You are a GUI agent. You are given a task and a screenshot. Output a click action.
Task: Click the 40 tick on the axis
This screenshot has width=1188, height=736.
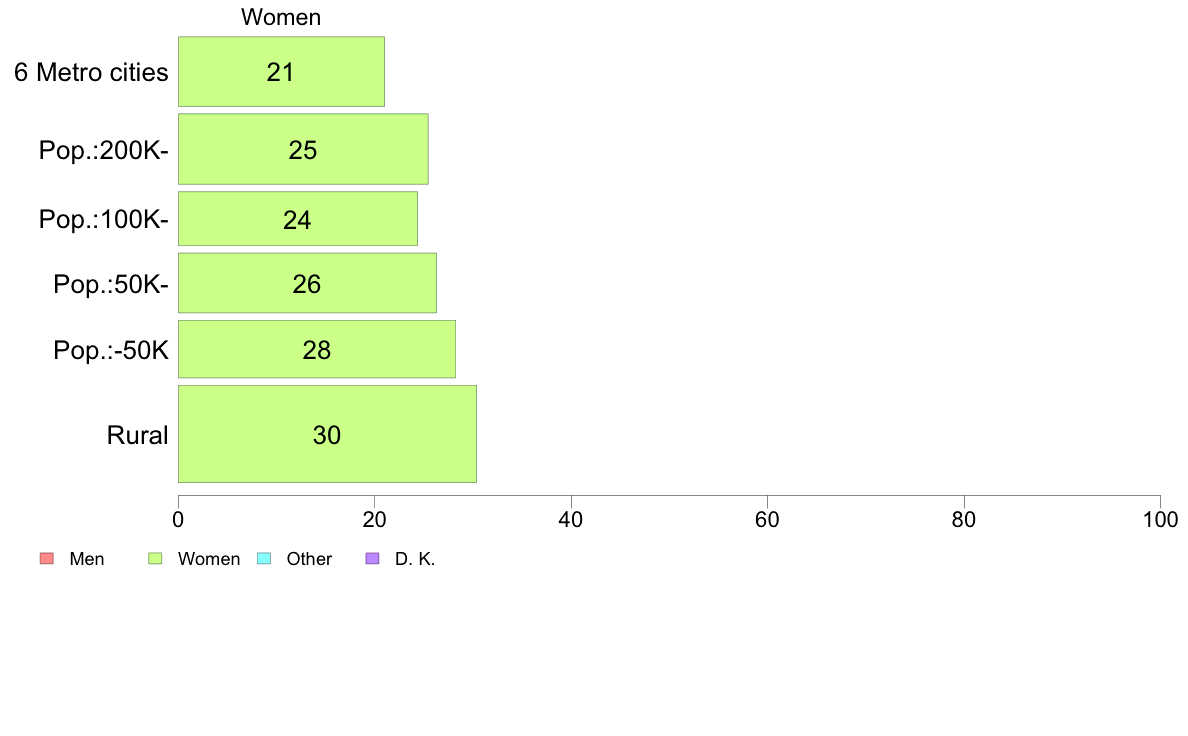click(x=571, y=519)
